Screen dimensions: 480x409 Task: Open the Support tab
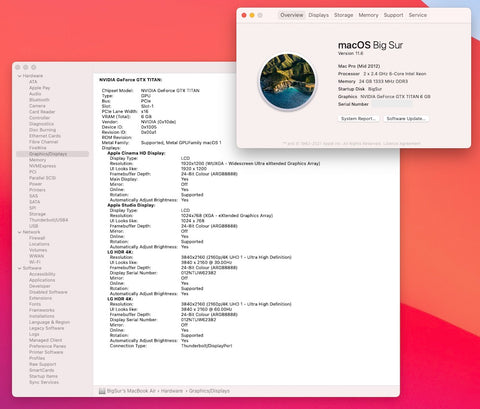[x=393, y=15]
